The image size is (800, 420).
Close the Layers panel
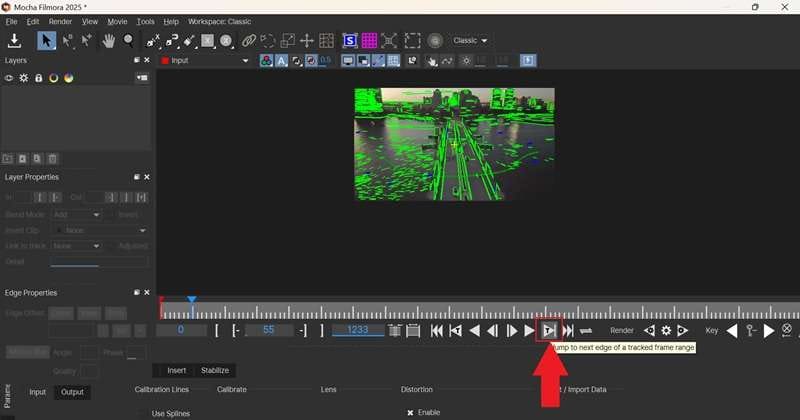click(147, 60)
